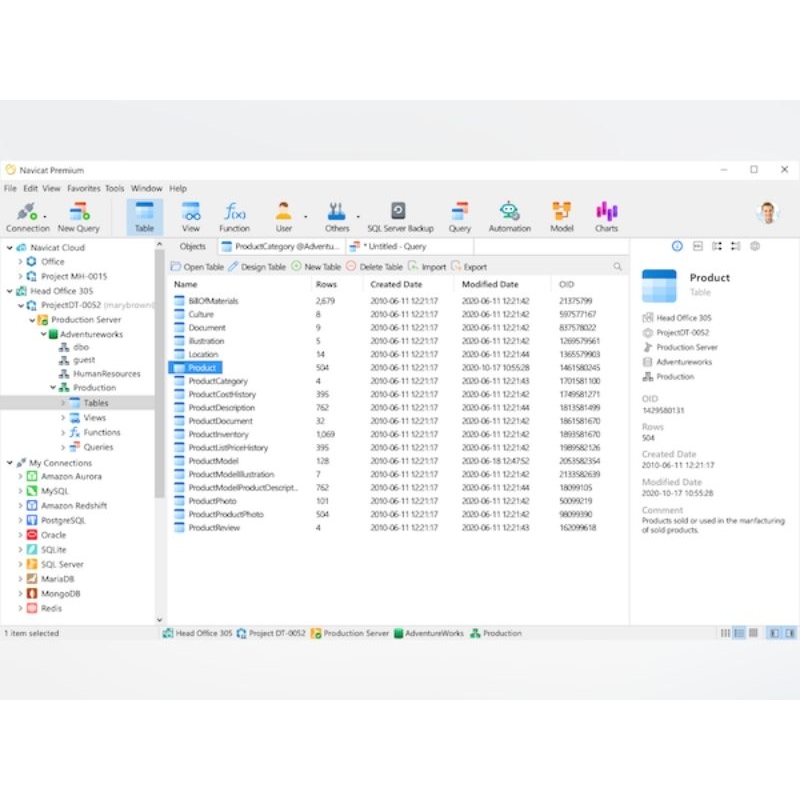800x800 pixels.
Task: Click the Delete Table button
Action: pyautogui.click(x=374, y=267)
